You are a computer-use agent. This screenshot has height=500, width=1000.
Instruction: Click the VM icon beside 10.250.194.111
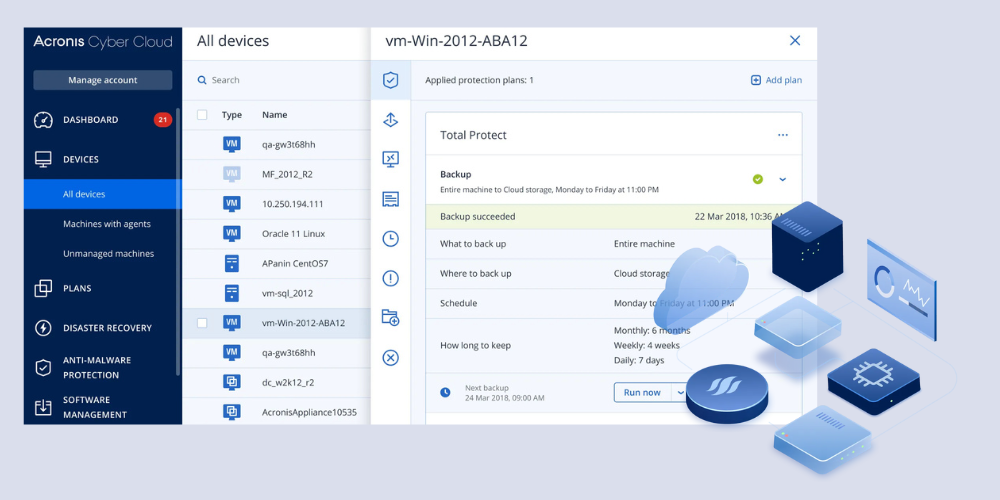[x=232, y=203]
